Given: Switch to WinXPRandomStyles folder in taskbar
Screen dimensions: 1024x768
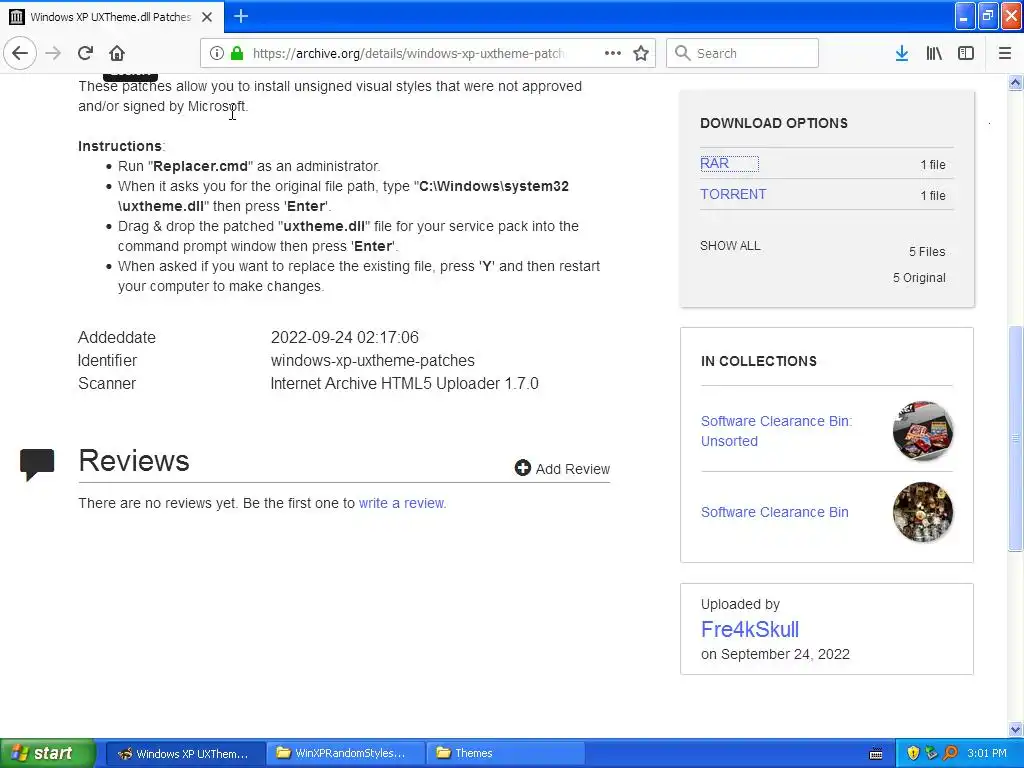Looking at the screenshot, I should [x=345, y=753].
